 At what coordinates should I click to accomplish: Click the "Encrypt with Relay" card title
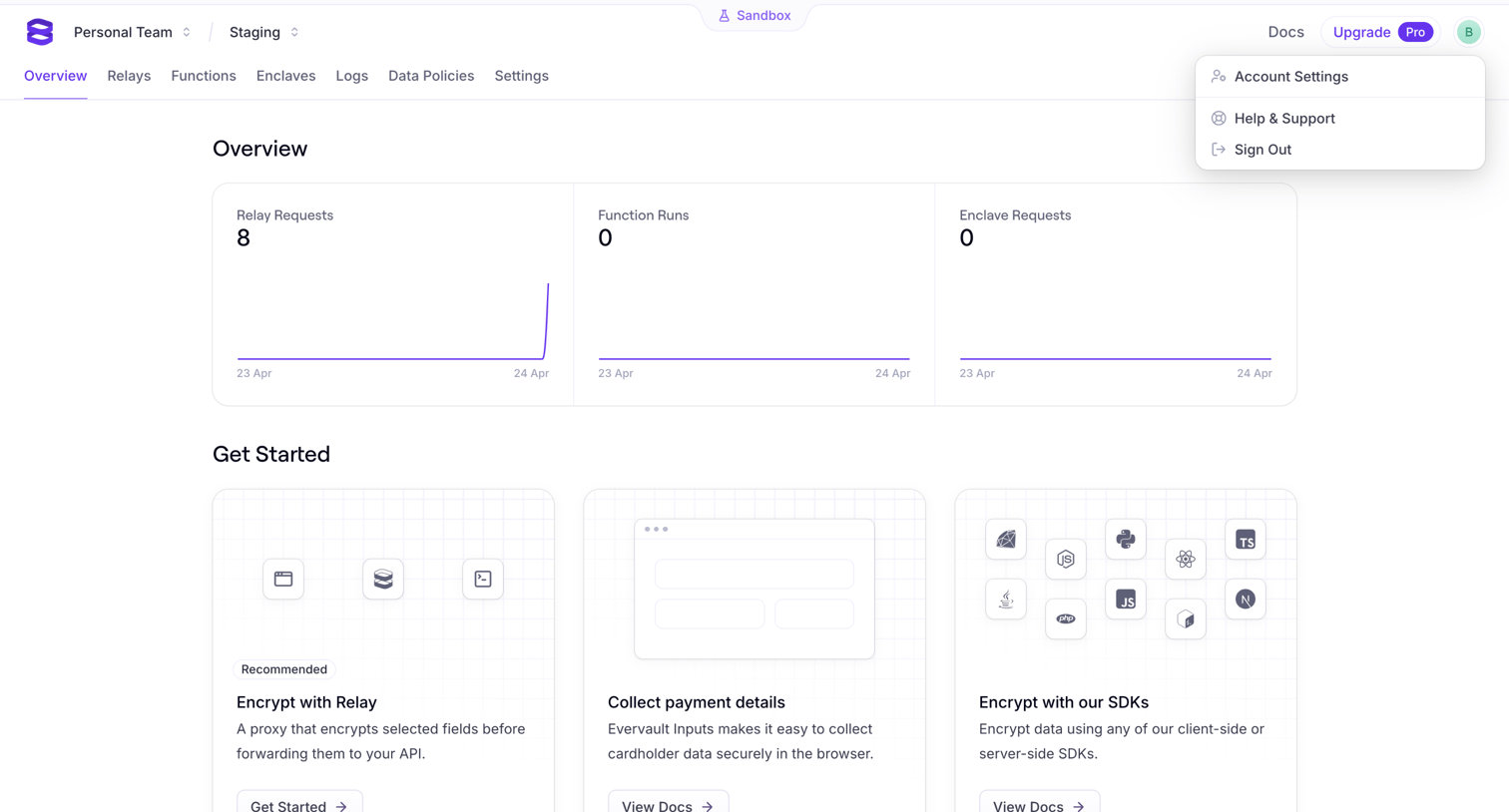coord(306,702)
